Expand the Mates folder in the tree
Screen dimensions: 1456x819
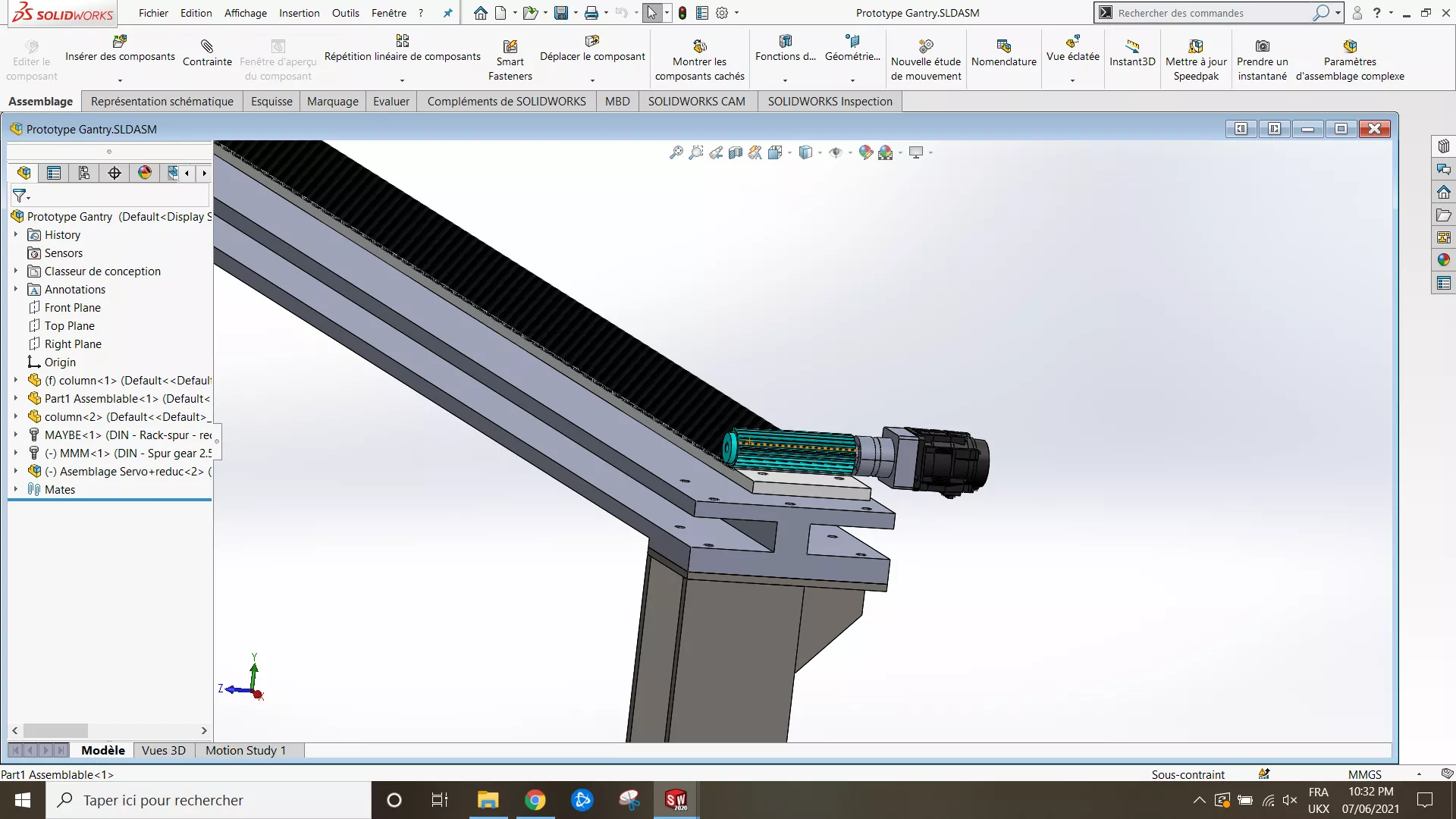tap(15, 490)
